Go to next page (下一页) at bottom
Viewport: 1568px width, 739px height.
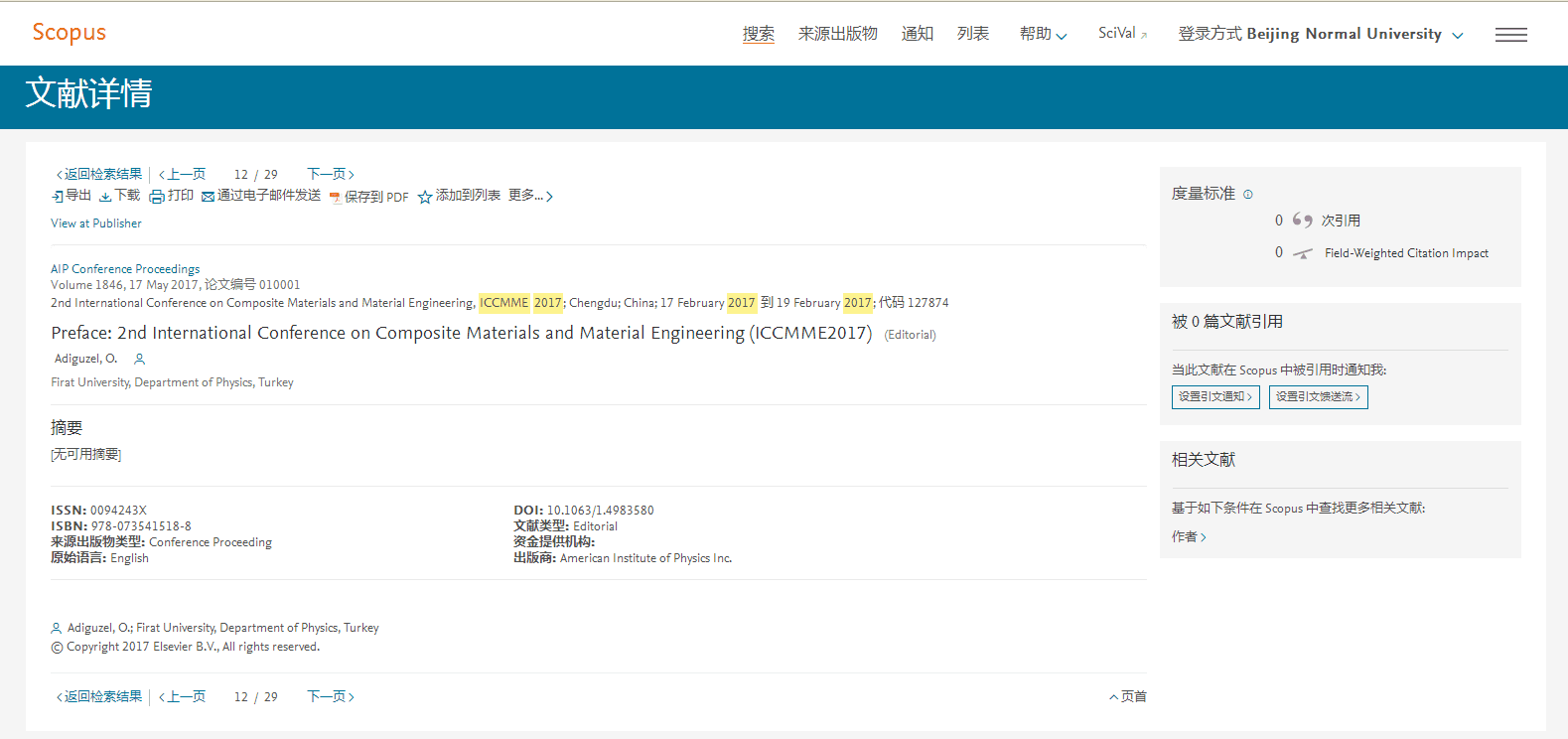pos(331,696)
